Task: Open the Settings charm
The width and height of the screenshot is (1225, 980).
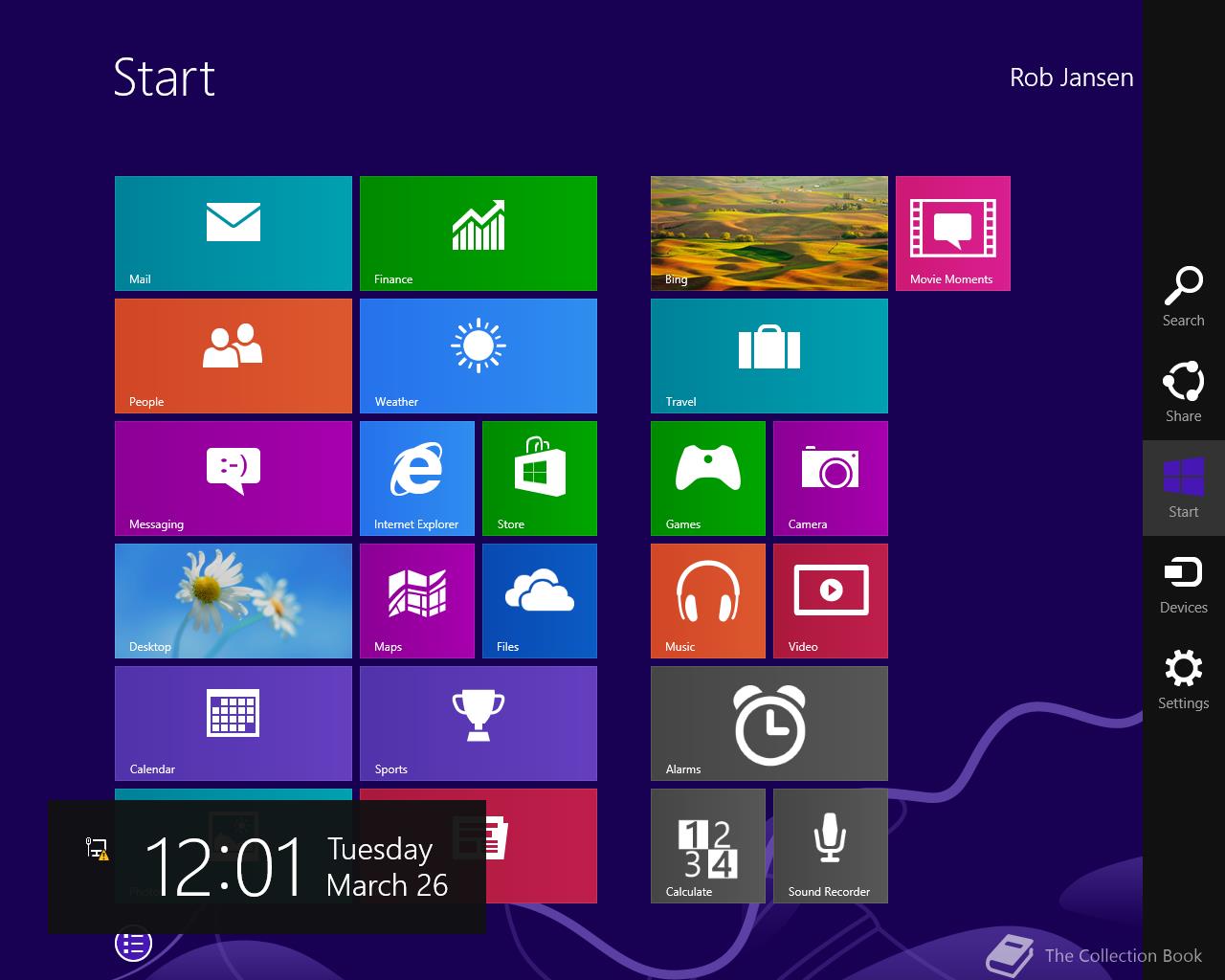Action: [1184, 679]
